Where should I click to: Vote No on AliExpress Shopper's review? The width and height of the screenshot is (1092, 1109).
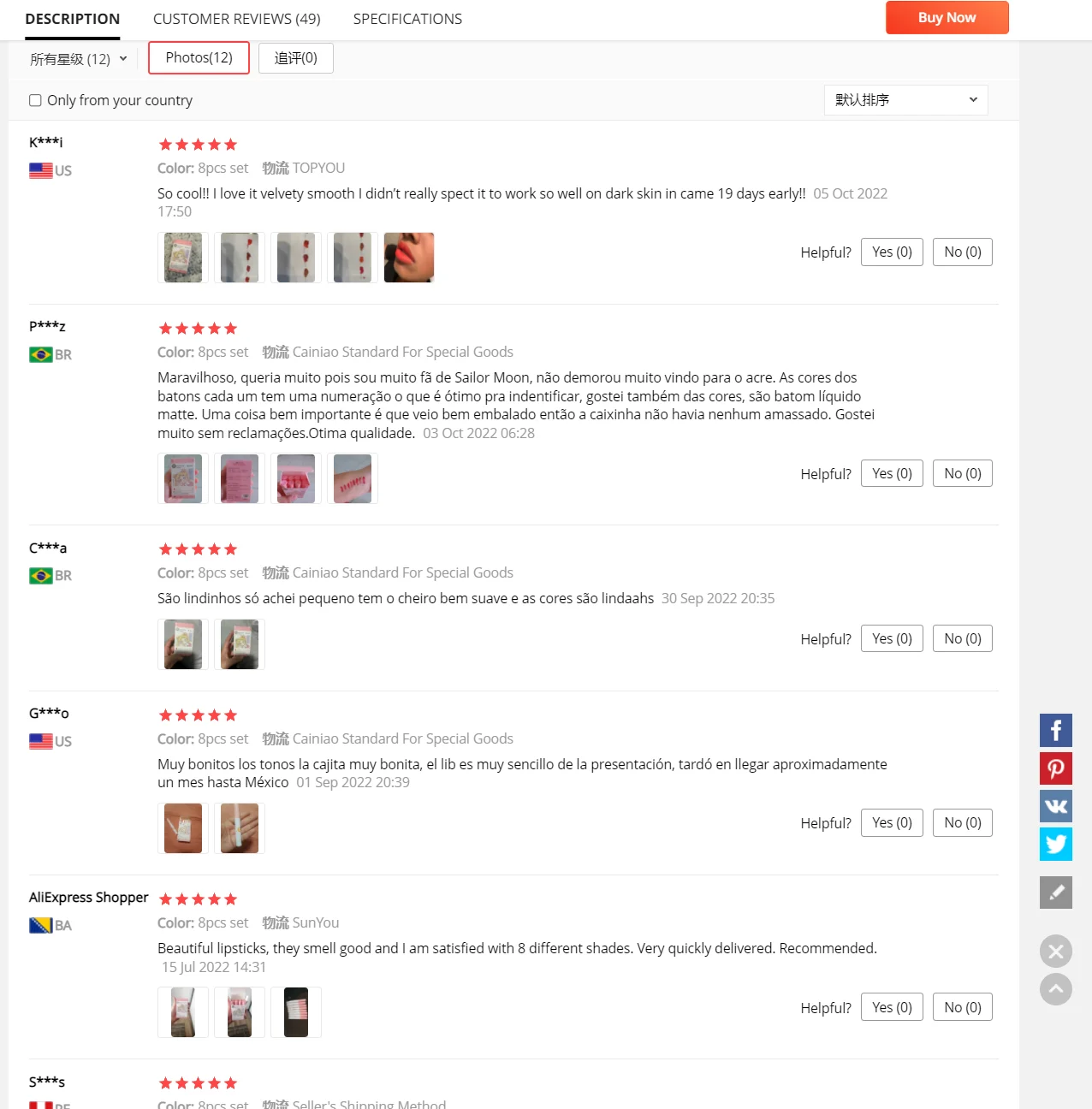[x=963, y=1007]
